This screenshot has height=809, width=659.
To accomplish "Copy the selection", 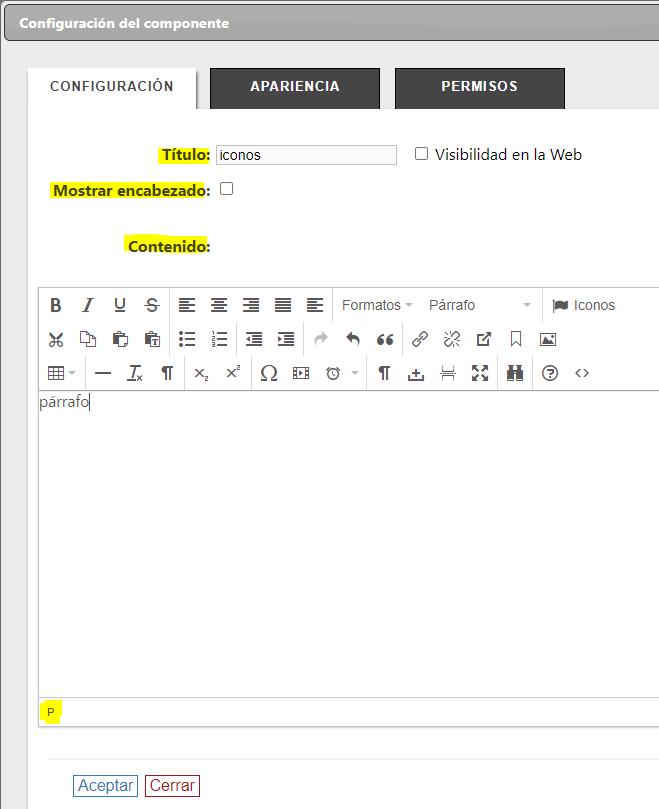I will pyautogui.click(x=88, y=339).
